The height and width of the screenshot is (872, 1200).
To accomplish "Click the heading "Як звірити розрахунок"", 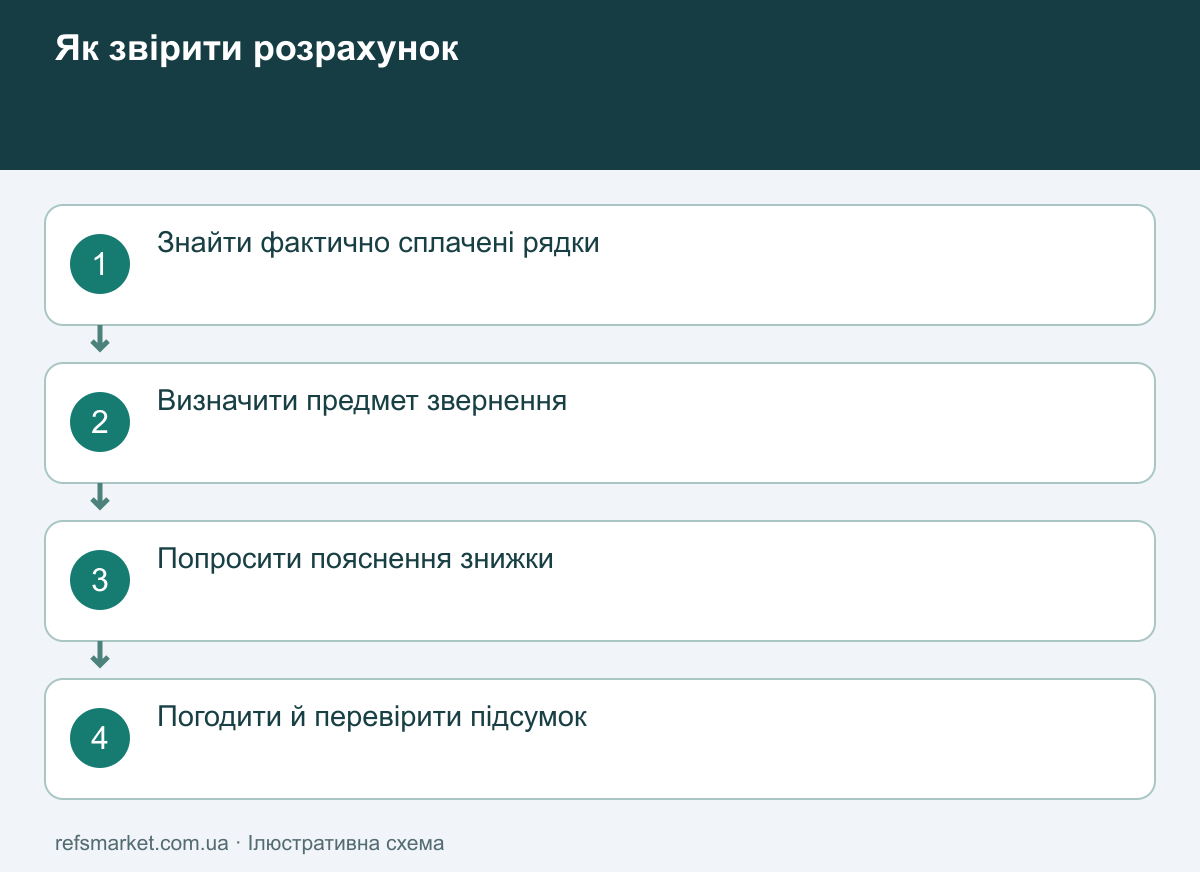I will (x=257, y=48).
